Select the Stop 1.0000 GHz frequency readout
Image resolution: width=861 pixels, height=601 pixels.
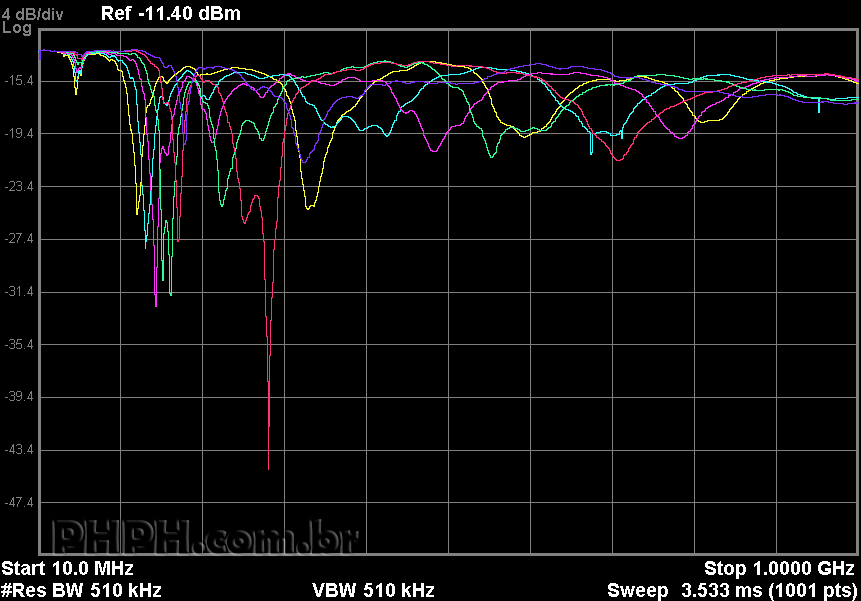(x=780, y=569)
